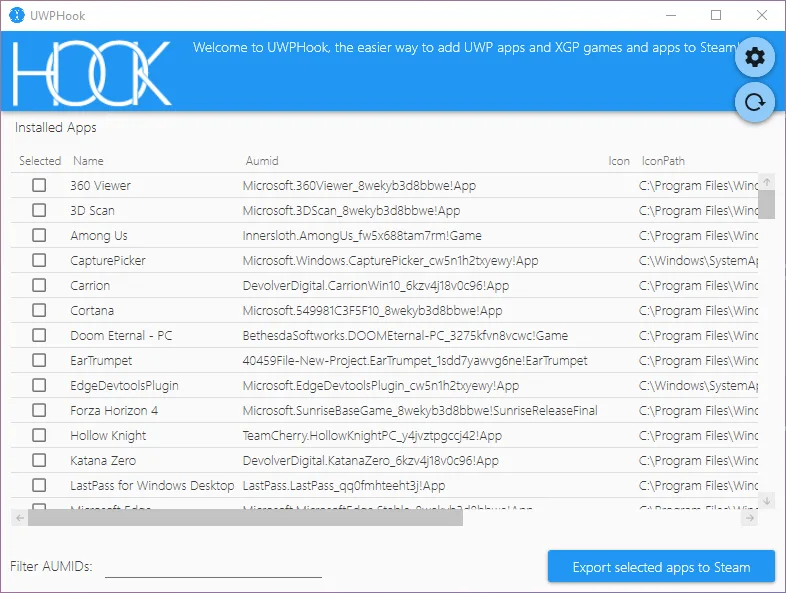Check the CapturePicker row checkbox
Viewport: 786px width, 593px height.
[x=39, y=261]
